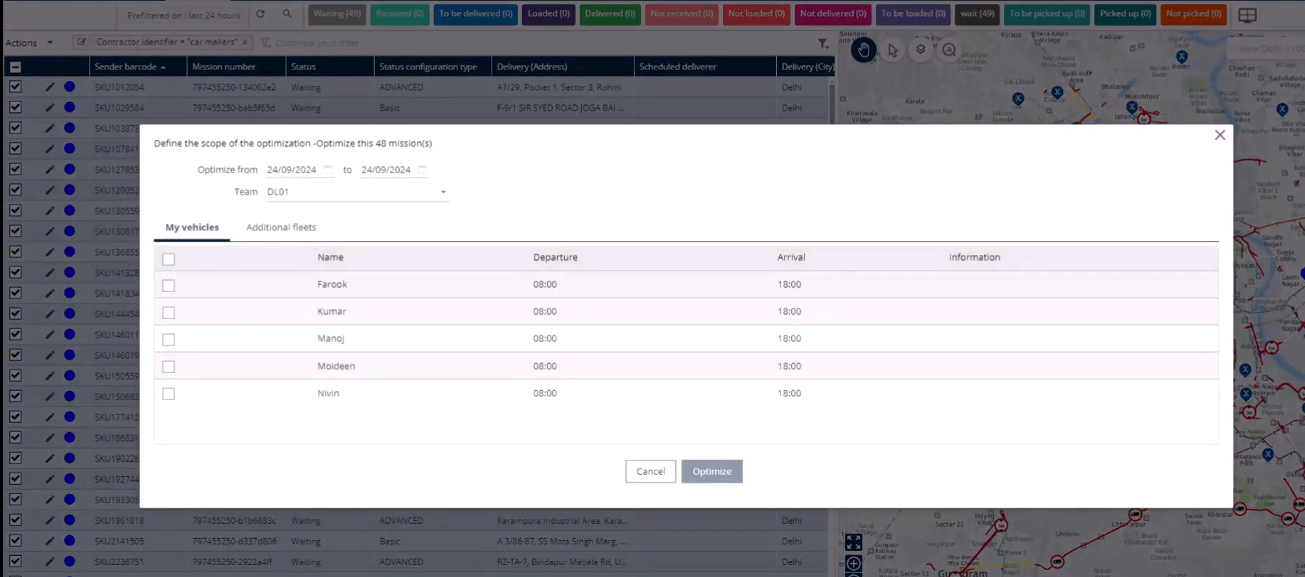This screenshot has width=1305, height=577.
Task: Open the Optimize from date calendar
Action: point(328,170)
